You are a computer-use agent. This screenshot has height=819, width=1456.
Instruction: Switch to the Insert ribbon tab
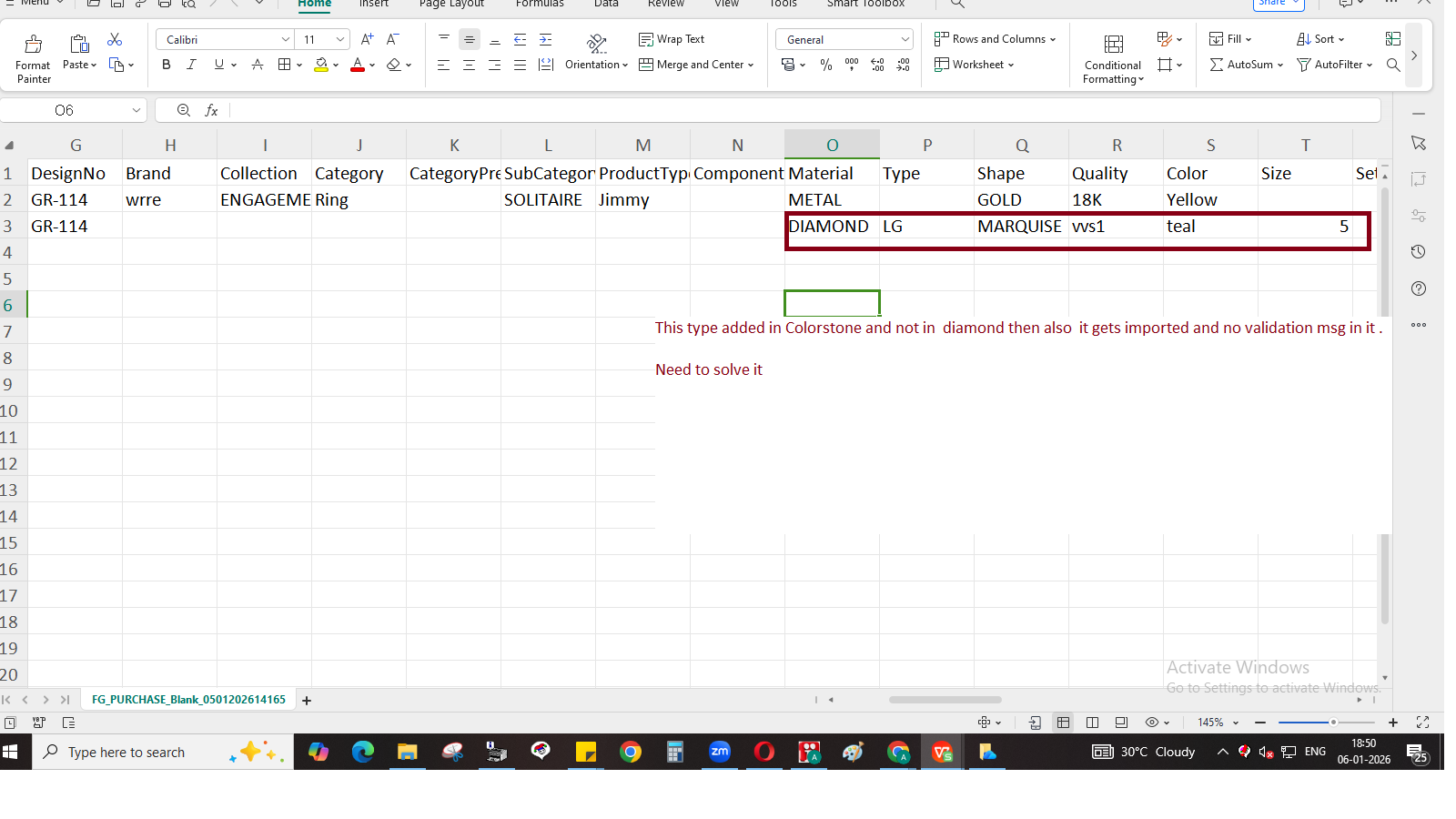coord(373,4)
